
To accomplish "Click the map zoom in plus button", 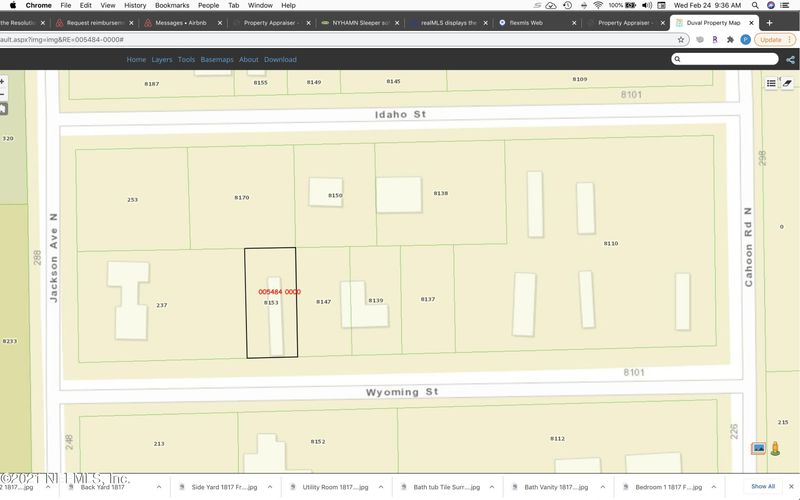I will [3, 82].
